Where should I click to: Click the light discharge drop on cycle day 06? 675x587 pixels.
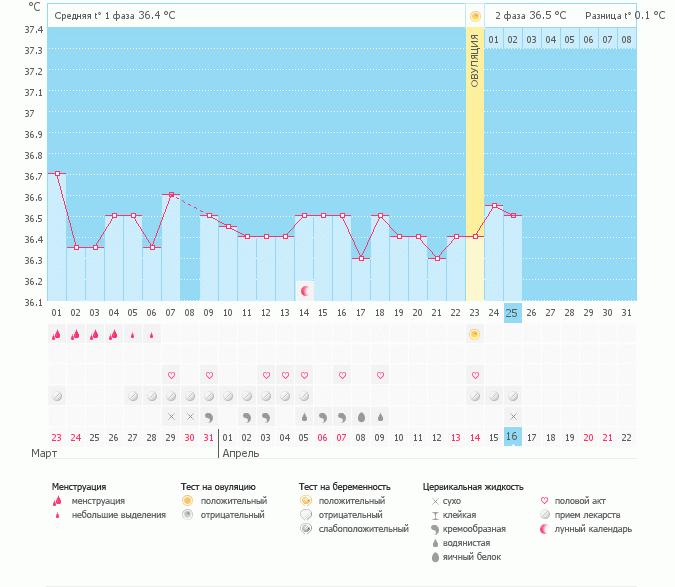pos(152,335)
